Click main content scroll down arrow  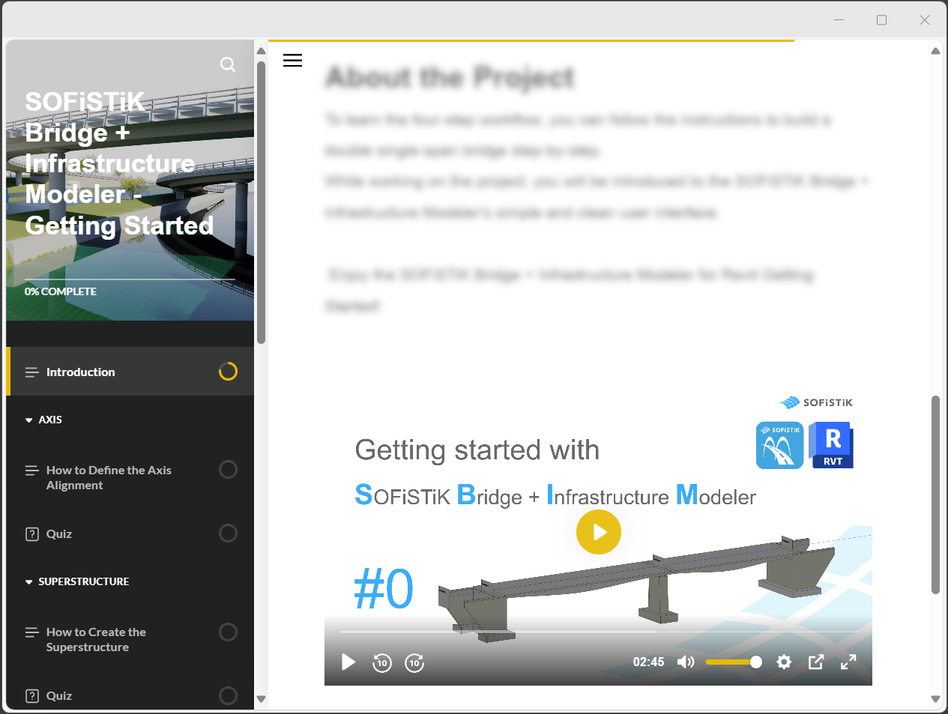tap(935, 699)
